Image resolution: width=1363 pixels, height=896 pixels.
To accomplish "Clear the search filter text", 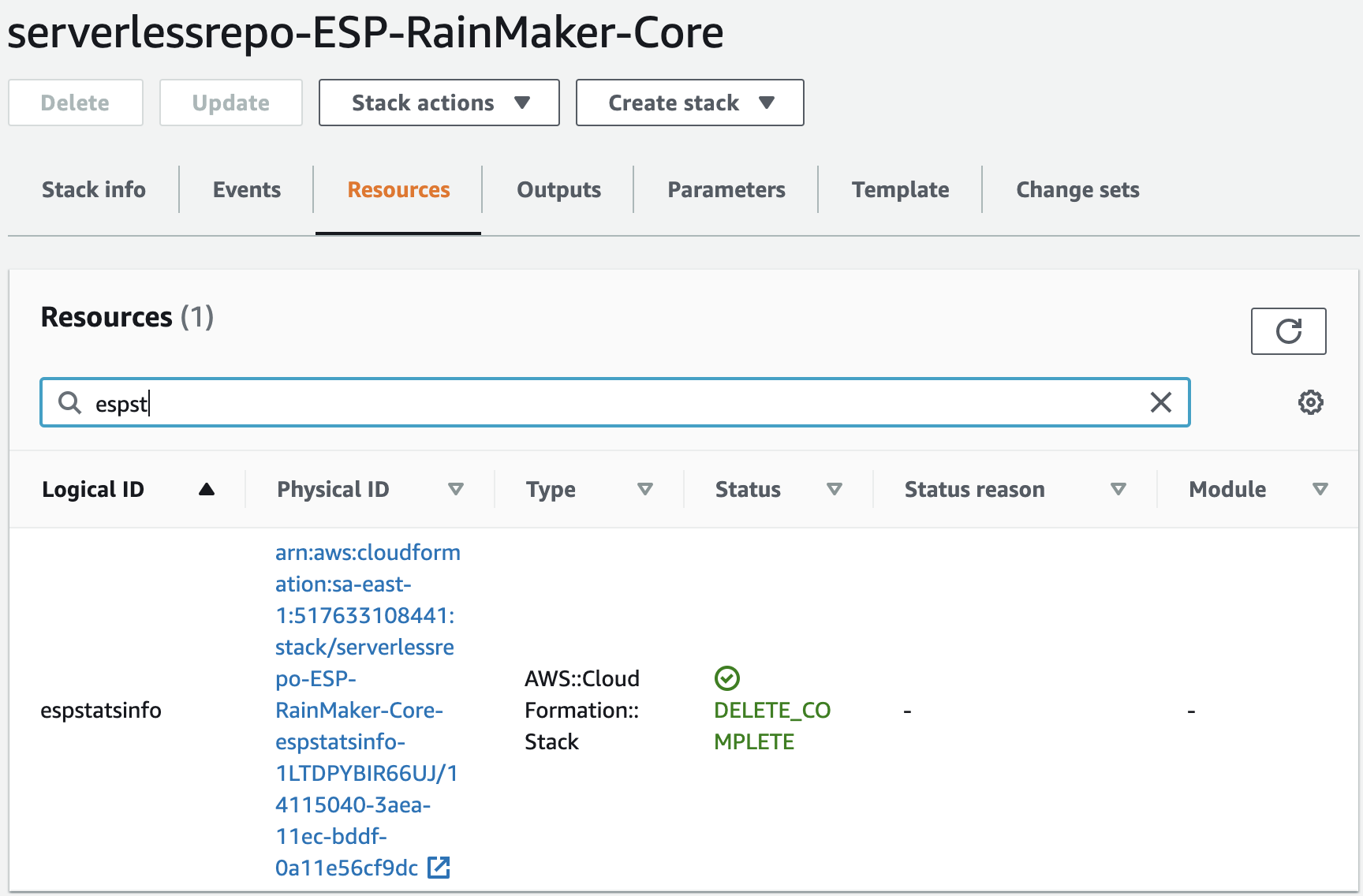I will point(1161,402).
